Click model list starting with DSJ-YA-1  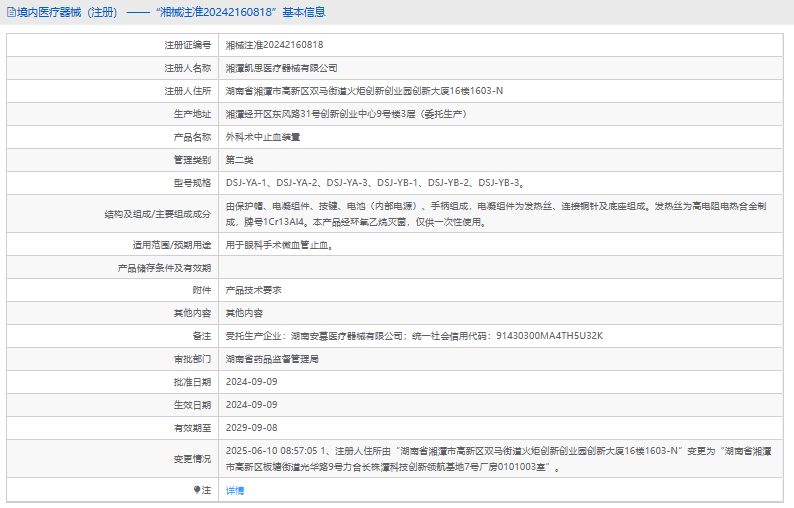click(375, 183)
